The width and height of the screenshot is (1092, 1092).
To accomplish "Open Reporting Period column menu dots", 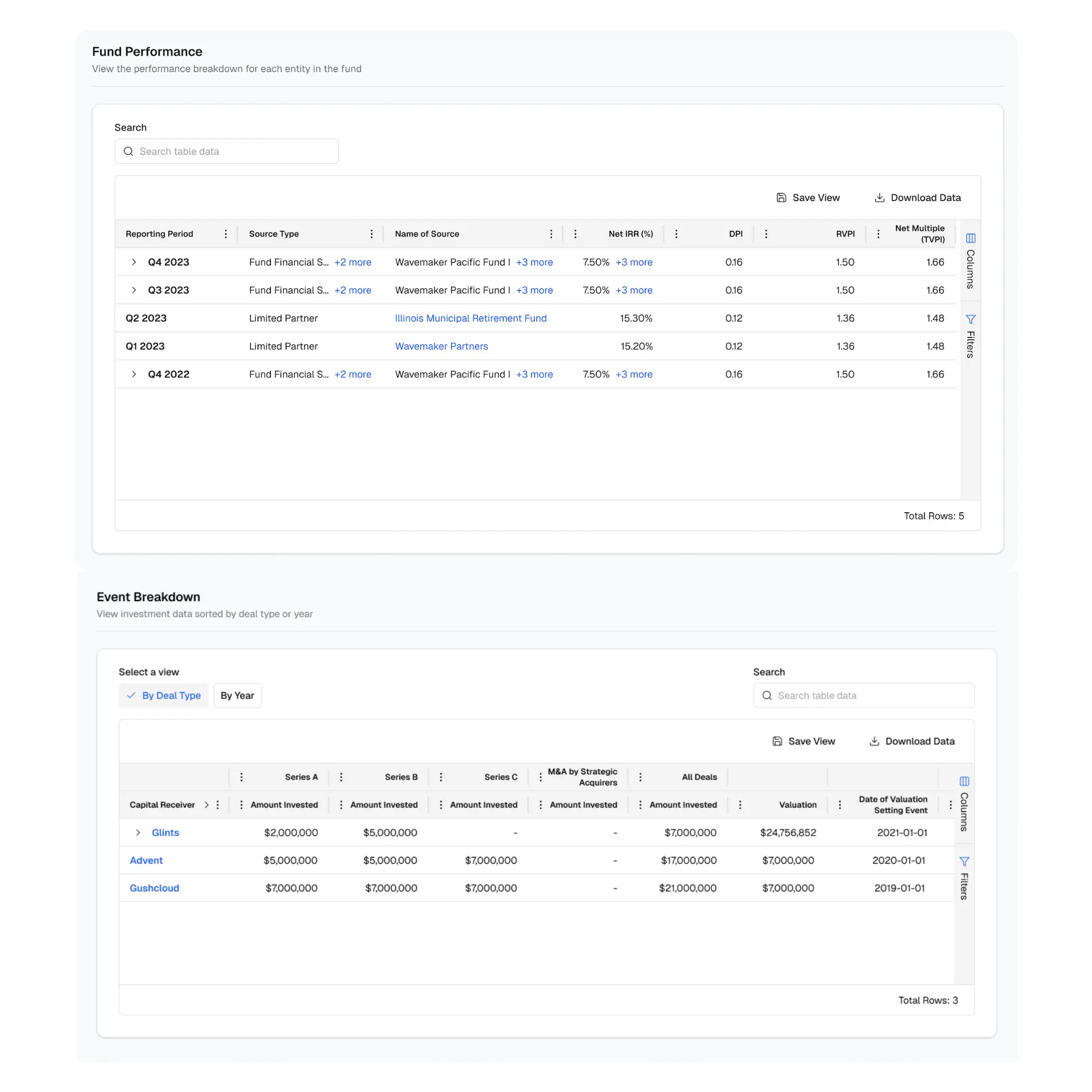I will pyautogui.click(x=226, y=234).
